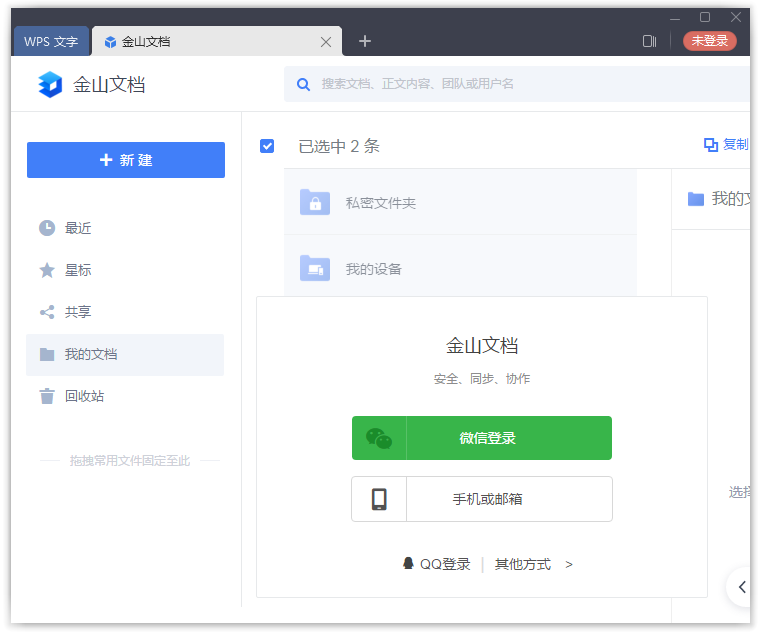The height and width of the screenshot is (633, 761).
Task: Focus the search documents input field
Action: (517, 84)
